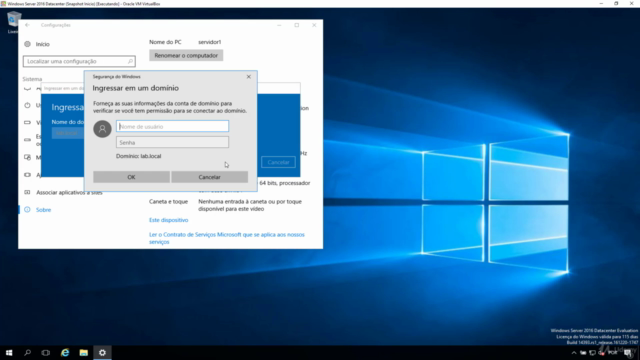Open File Explorer from taskbar
The image size is (640, 360).
84,353
